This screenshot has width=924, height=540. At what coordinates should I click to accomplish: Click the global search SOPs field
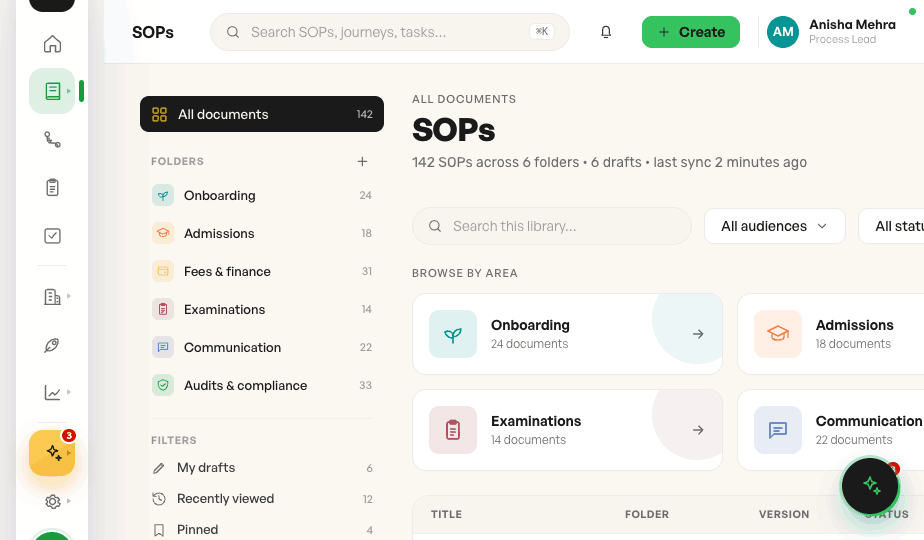tap(390, 32)
